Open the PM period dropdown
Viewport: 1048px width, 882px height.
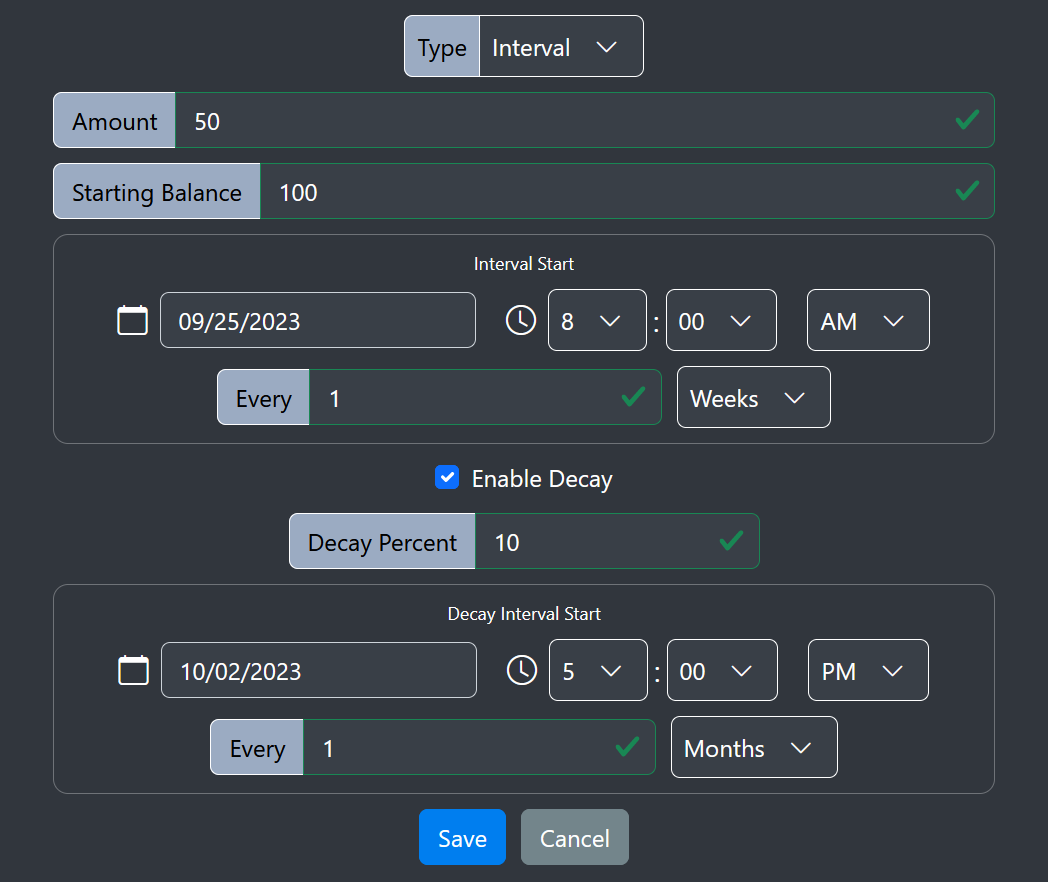868,670
